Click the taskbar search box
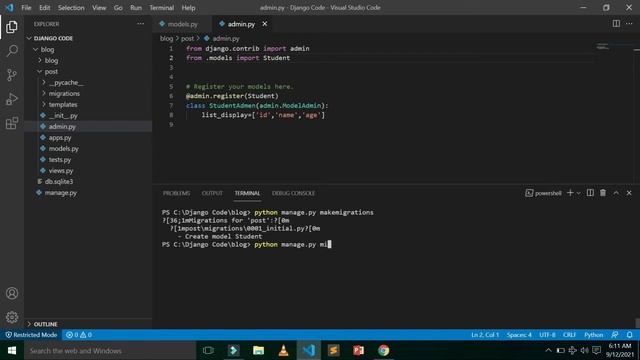Viewport: 640px width, 360px height. (x=110, y=351)
